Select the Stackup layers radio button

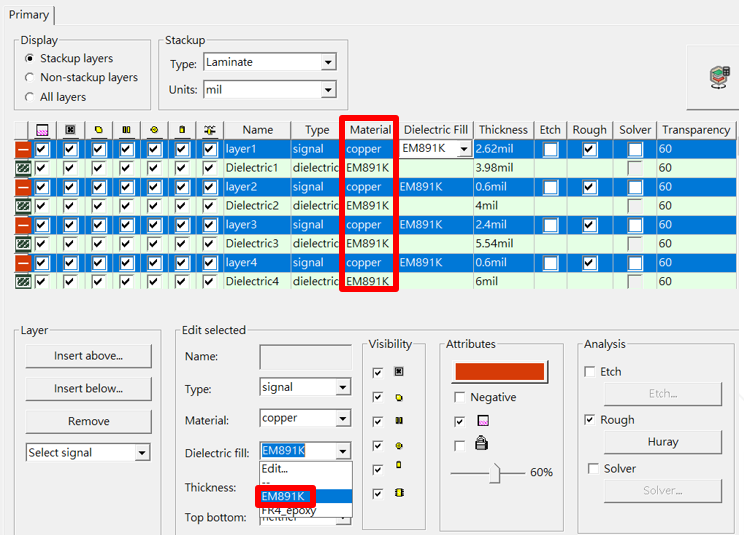click(29, 58)
